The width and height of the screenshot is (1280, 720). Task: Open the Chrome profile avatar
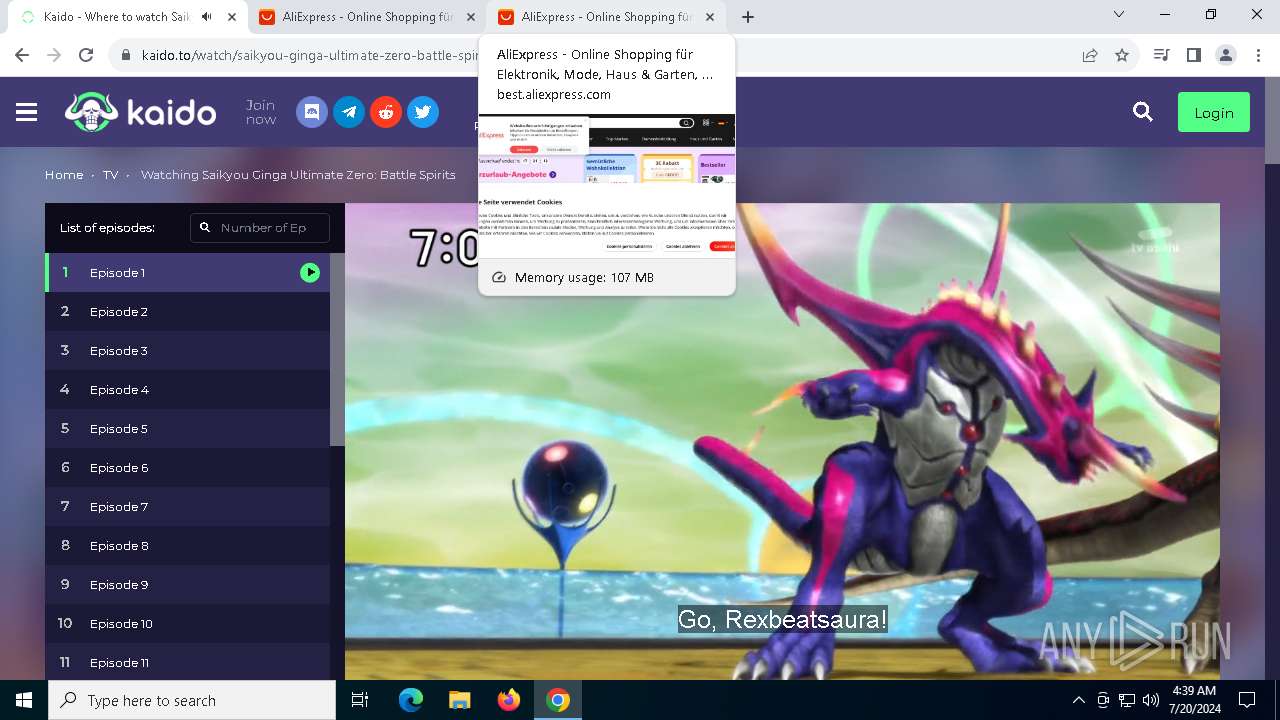(x=1226, y=55)
